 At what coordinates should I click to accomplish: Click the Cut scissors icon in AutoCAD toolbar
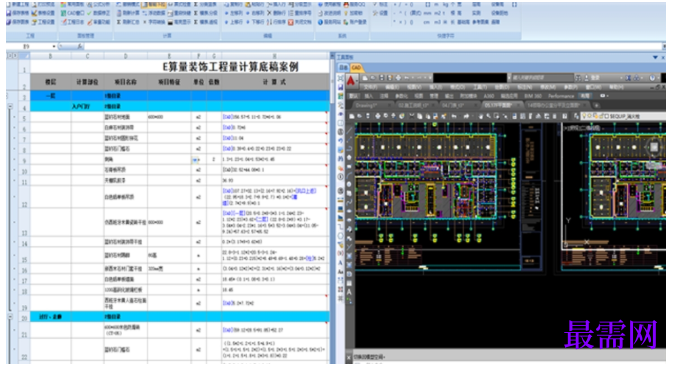coord(412,116)
